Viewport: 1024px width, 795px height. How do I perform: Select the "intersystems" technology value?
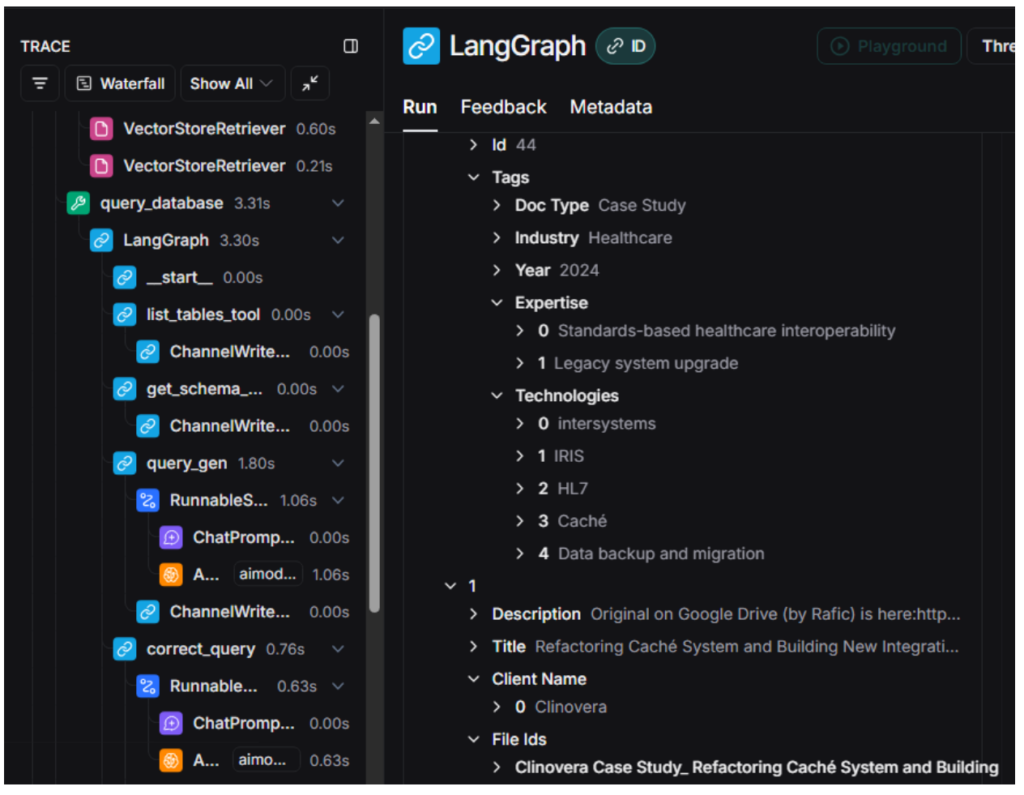(x=607, y=424)
